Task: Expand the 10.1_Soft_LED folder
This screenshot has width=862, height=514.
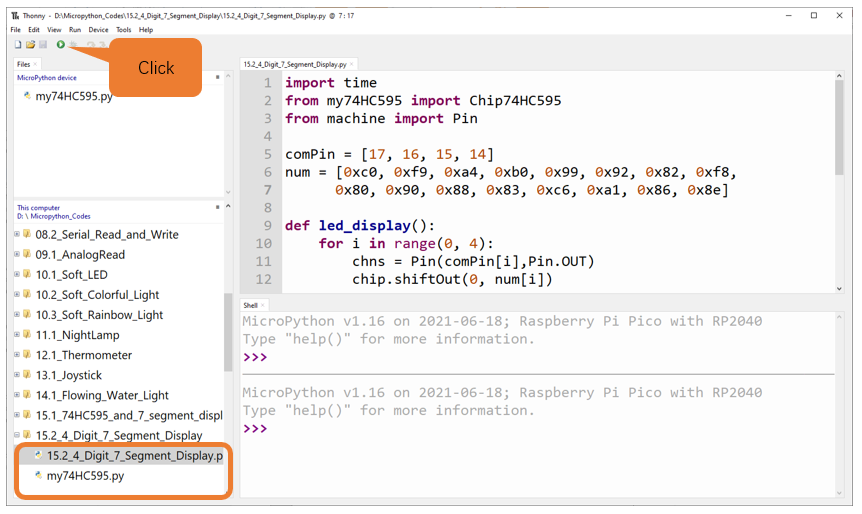Action: pos(16,274)
